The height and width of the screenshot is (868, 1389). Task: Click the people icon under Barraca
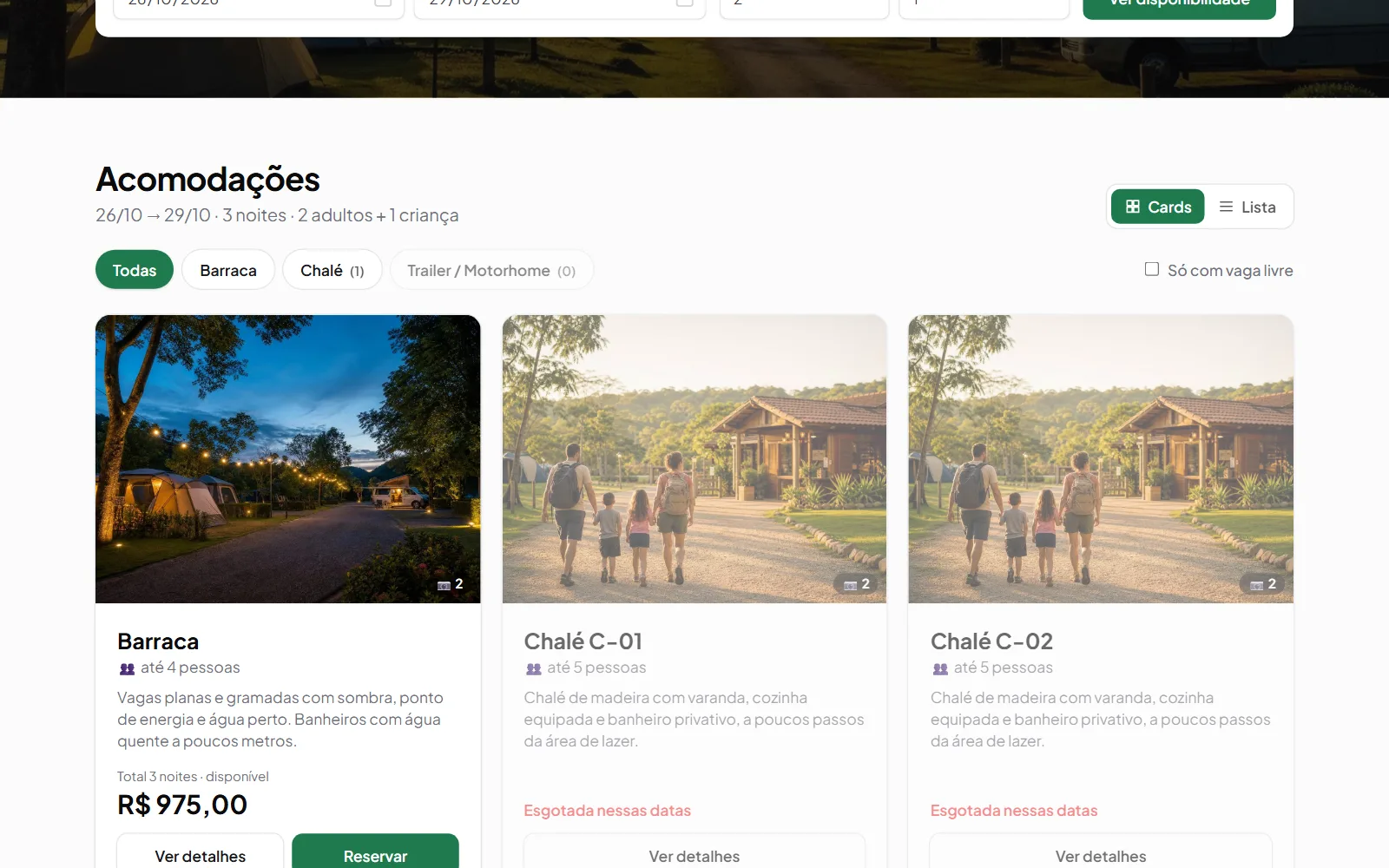pos(127,668)
